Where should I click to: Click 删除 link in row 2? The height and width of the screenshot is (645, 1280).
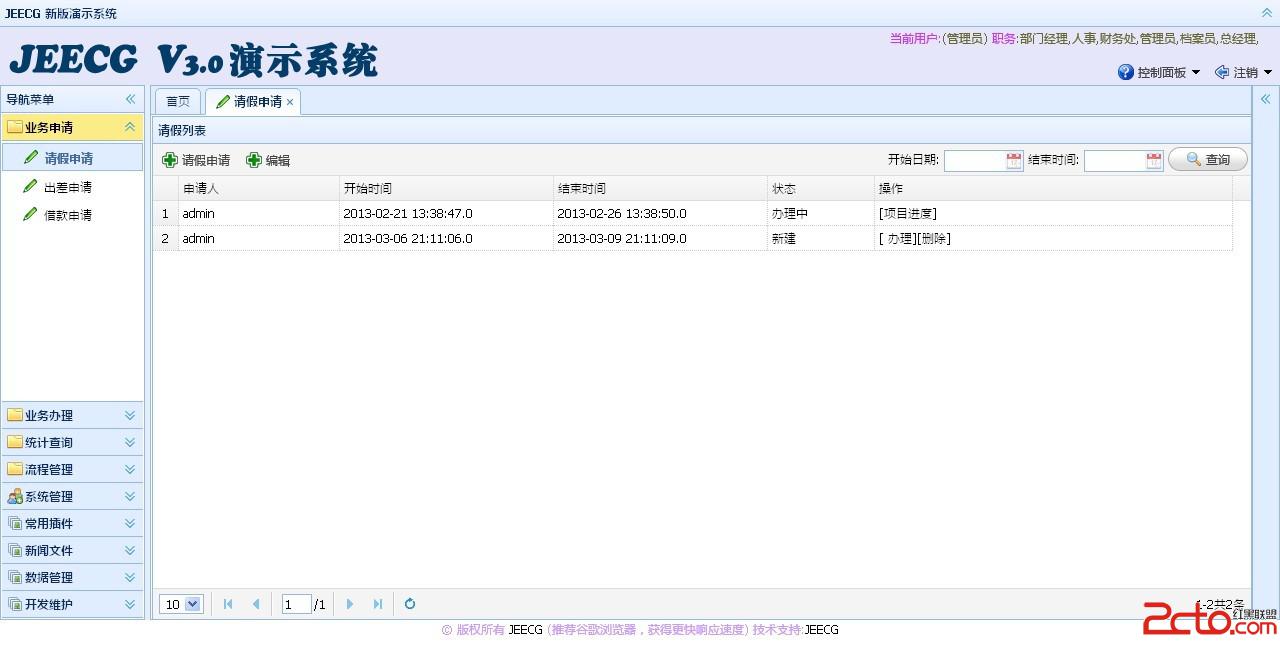pos(933,238)
